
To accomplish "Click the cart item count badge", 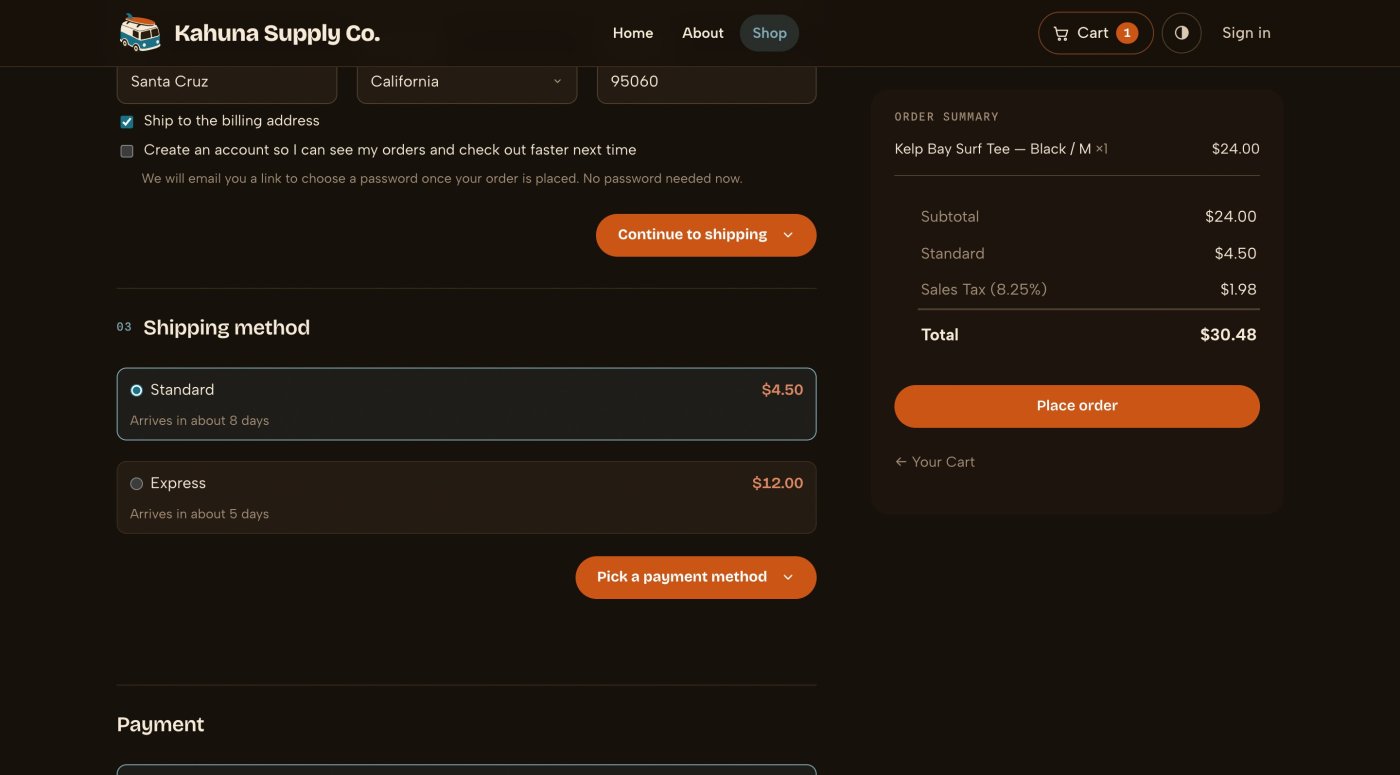I will 1127,33.
